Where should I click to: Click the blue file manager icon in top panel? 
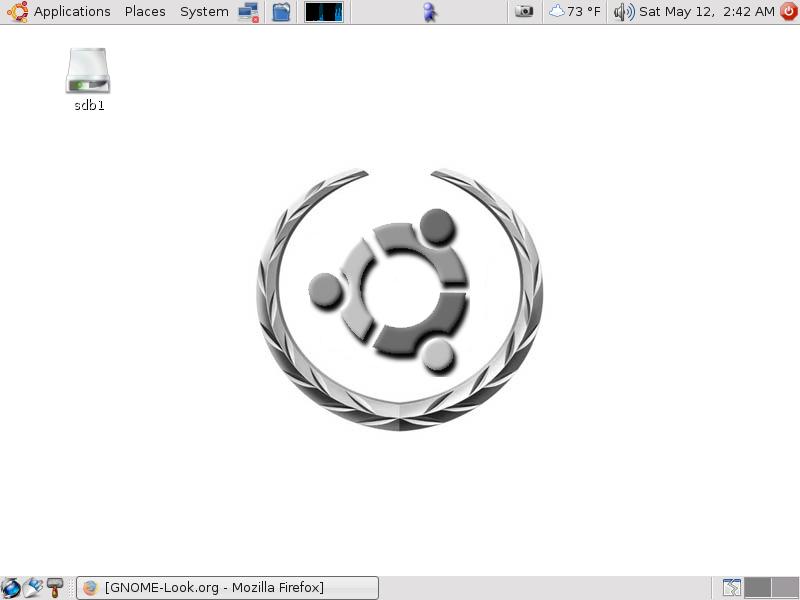coord(281,12)
